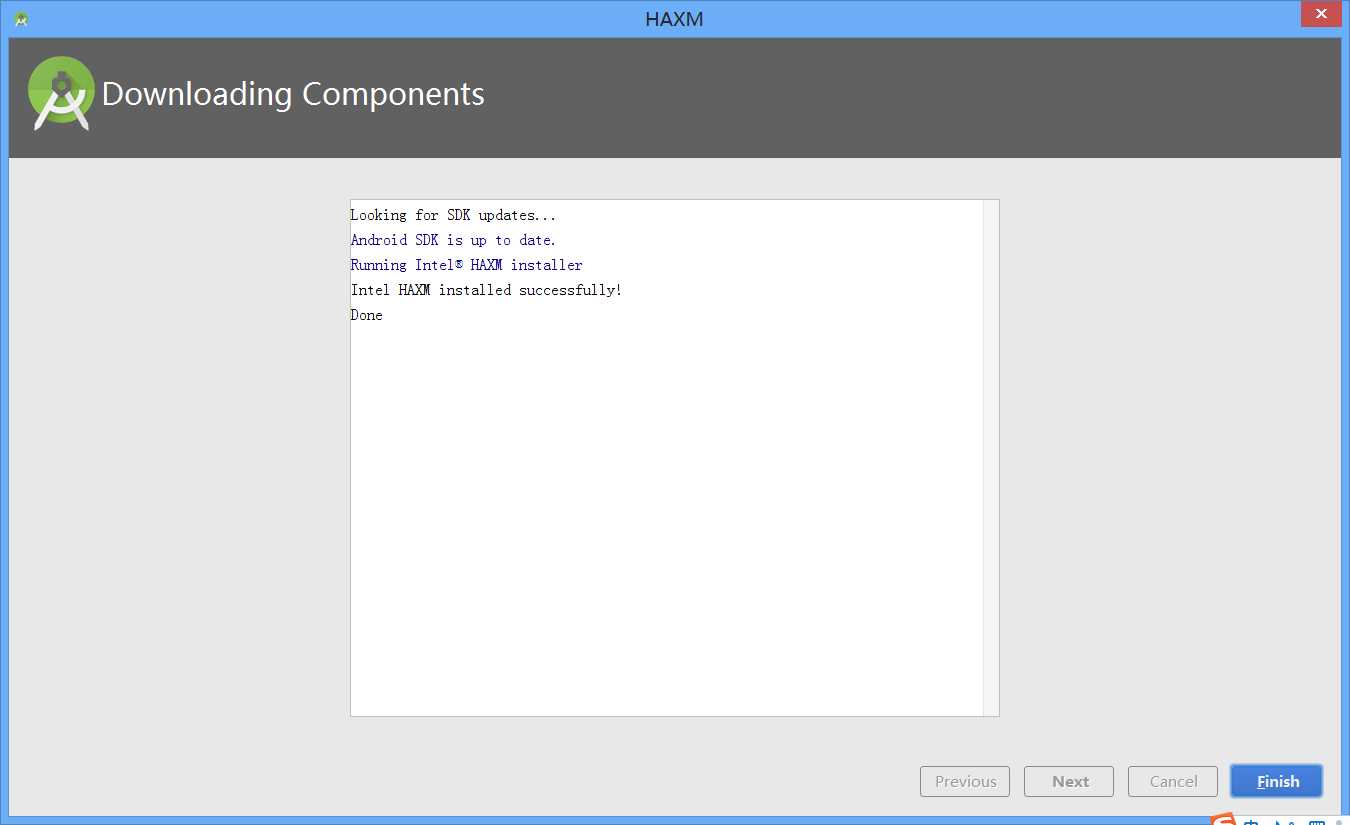Click the log panel's vertical scrollbar
This screenshot has width=1350, height=825.
click(x=991, y=458)
